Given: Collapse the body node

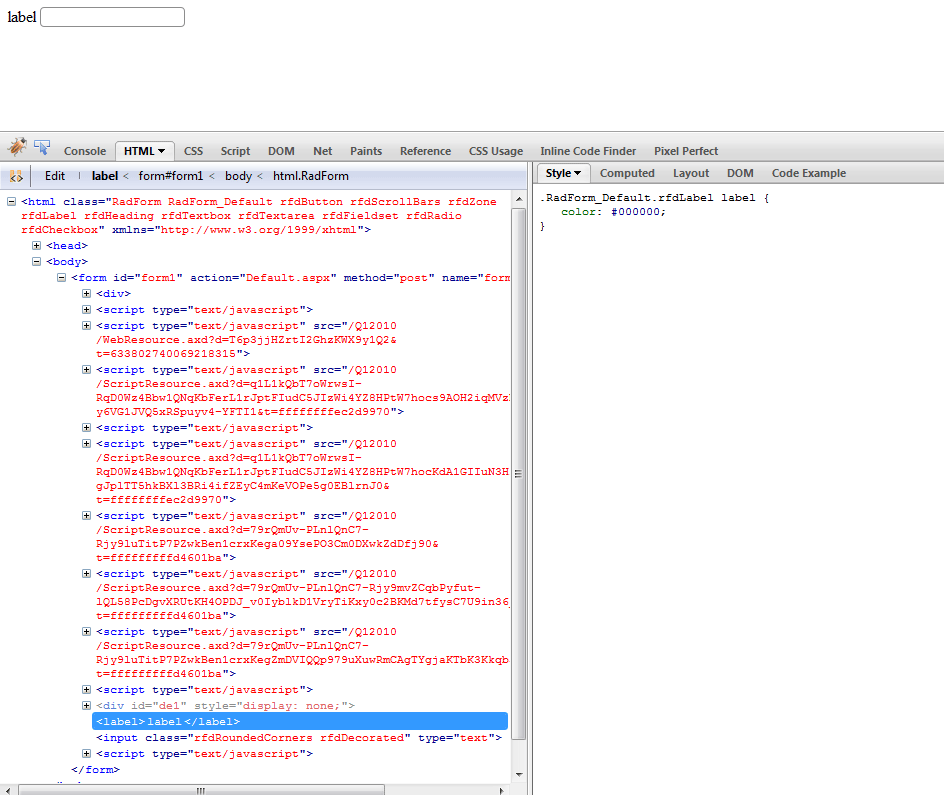Looking at the screenshot, I should (37, 262).
